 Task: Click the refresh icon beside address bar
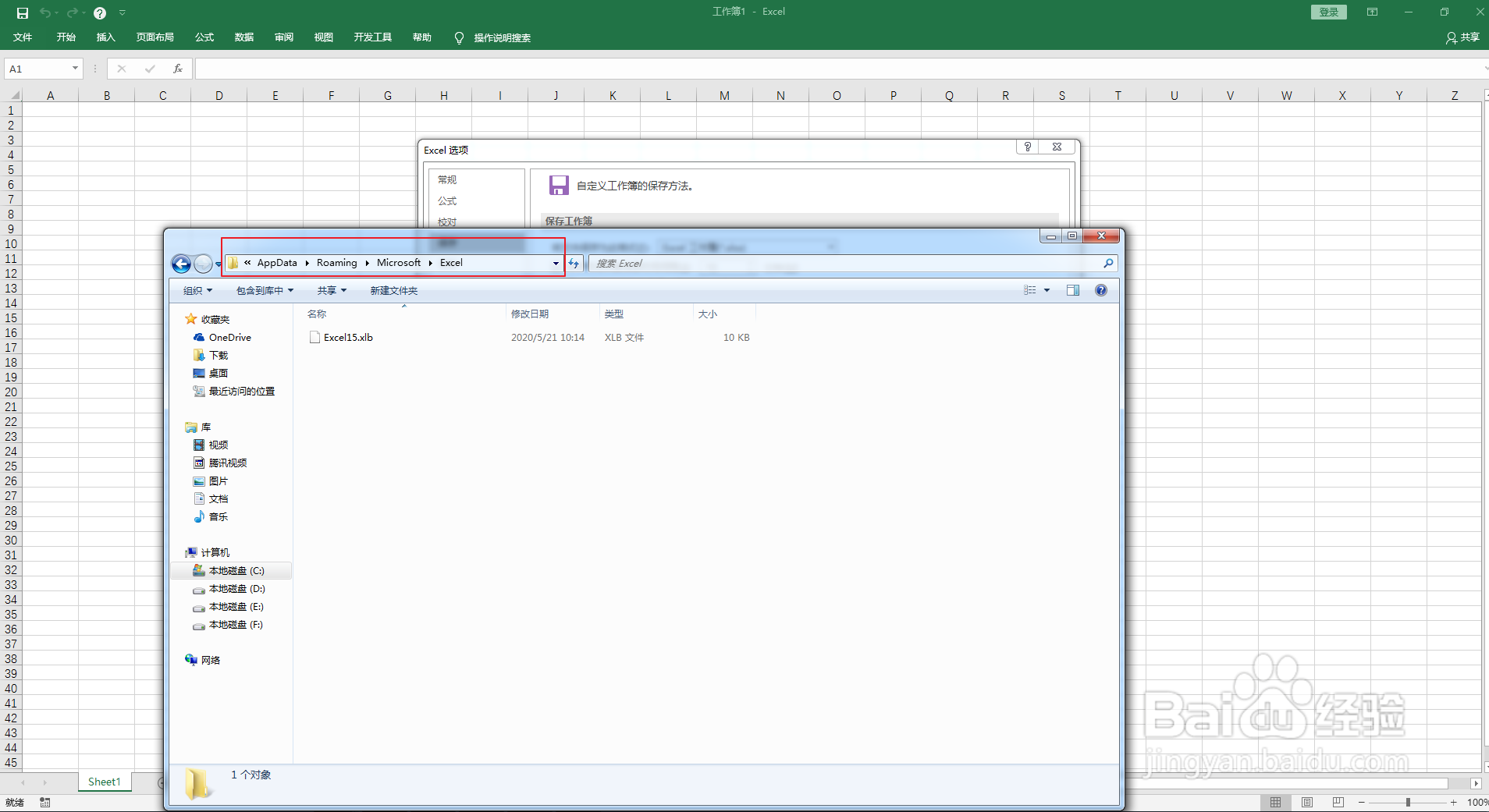tap(574, 264)
